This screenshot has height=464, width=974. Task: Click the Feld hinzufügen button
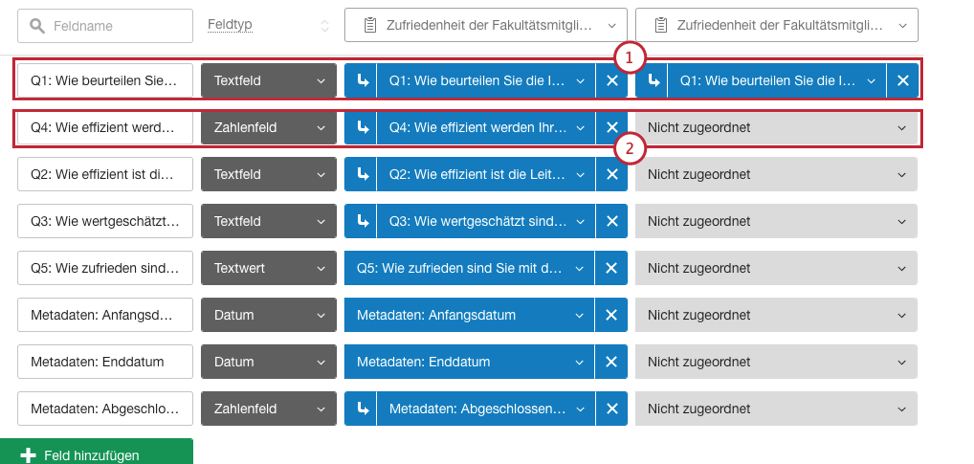point(96,452)
